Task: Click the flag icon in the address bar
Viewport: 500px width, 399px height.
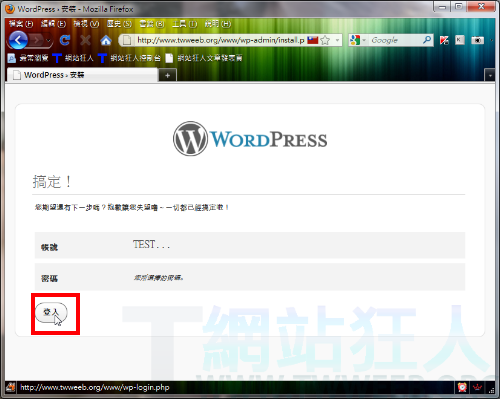Action: click(x=313, y=40)
